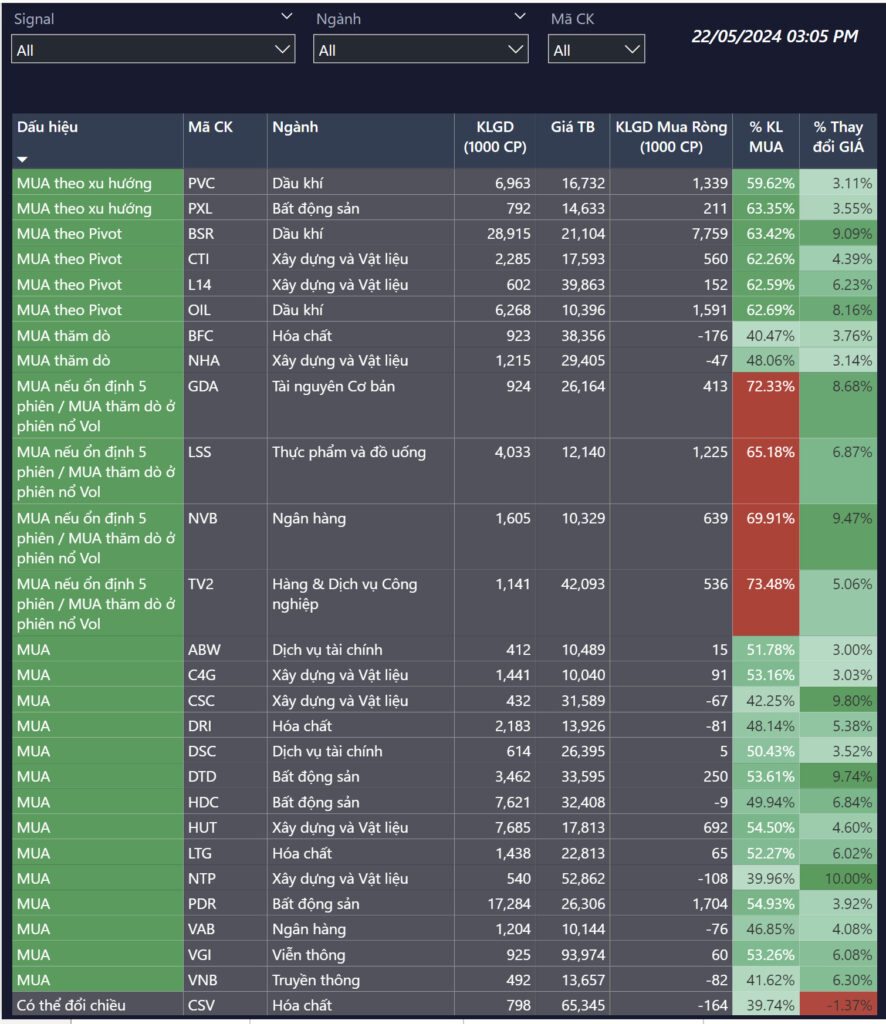The height and width of the screenshot is (1024, 886).
Task: Select the PDR ticker cell
Action: (202, 904)
